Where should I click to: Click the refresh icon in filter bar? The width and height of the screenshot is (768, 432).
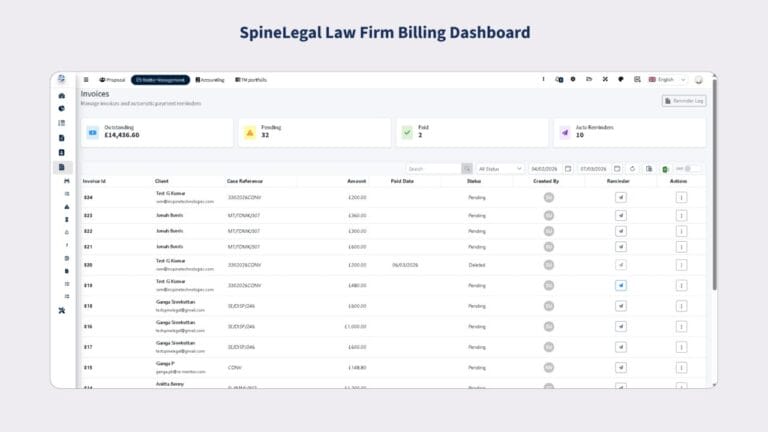pyautogui.click(x=632, y=169)
